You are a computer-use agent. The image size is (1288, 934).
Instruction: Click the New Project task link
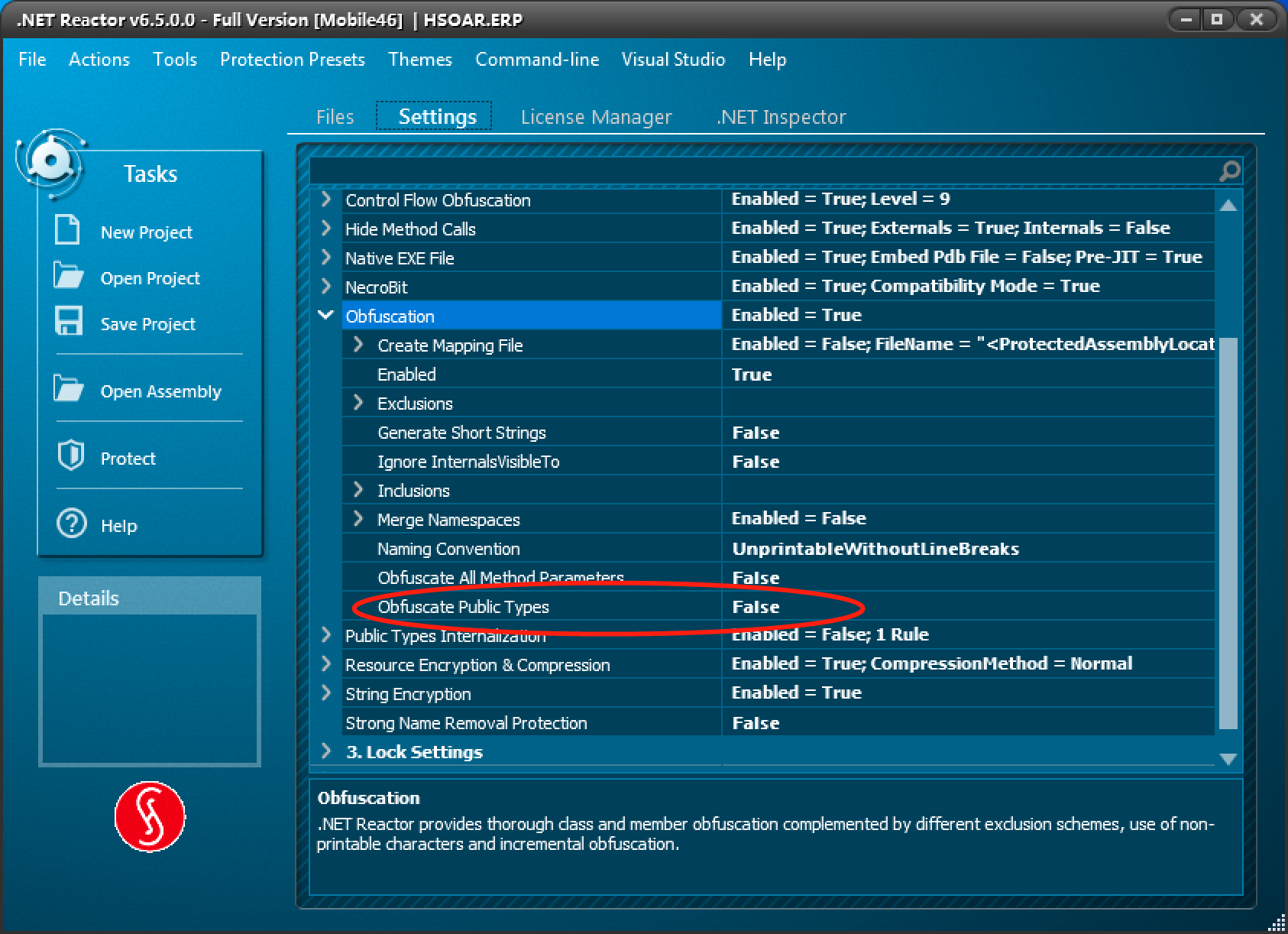147,232
